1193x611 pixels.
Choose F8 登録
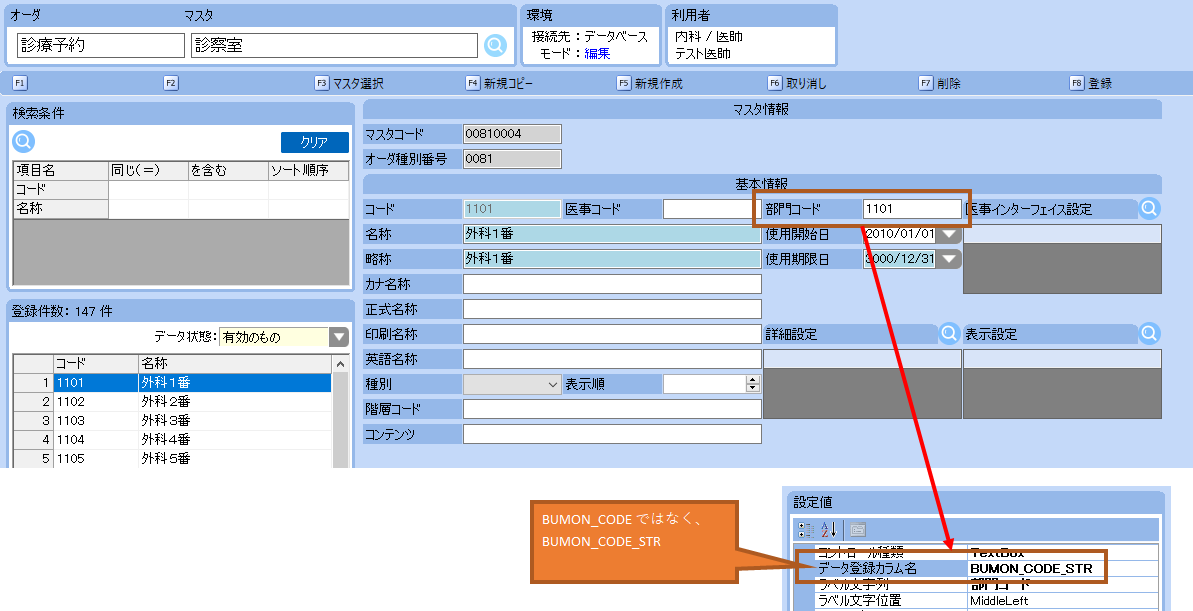pos(1091,83)
